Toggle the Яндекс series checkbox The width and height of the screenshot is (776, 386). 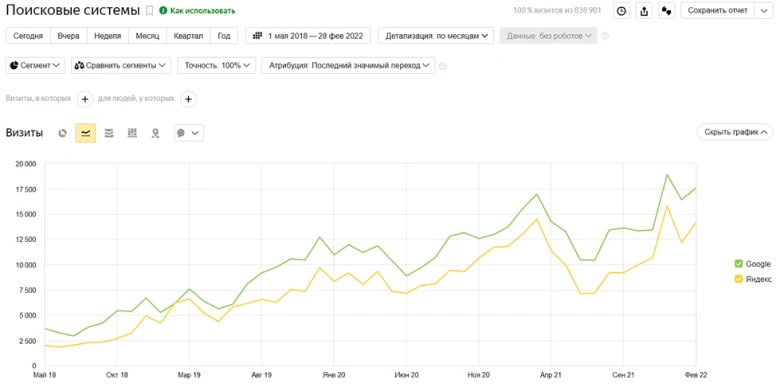(x=738, y=279)
